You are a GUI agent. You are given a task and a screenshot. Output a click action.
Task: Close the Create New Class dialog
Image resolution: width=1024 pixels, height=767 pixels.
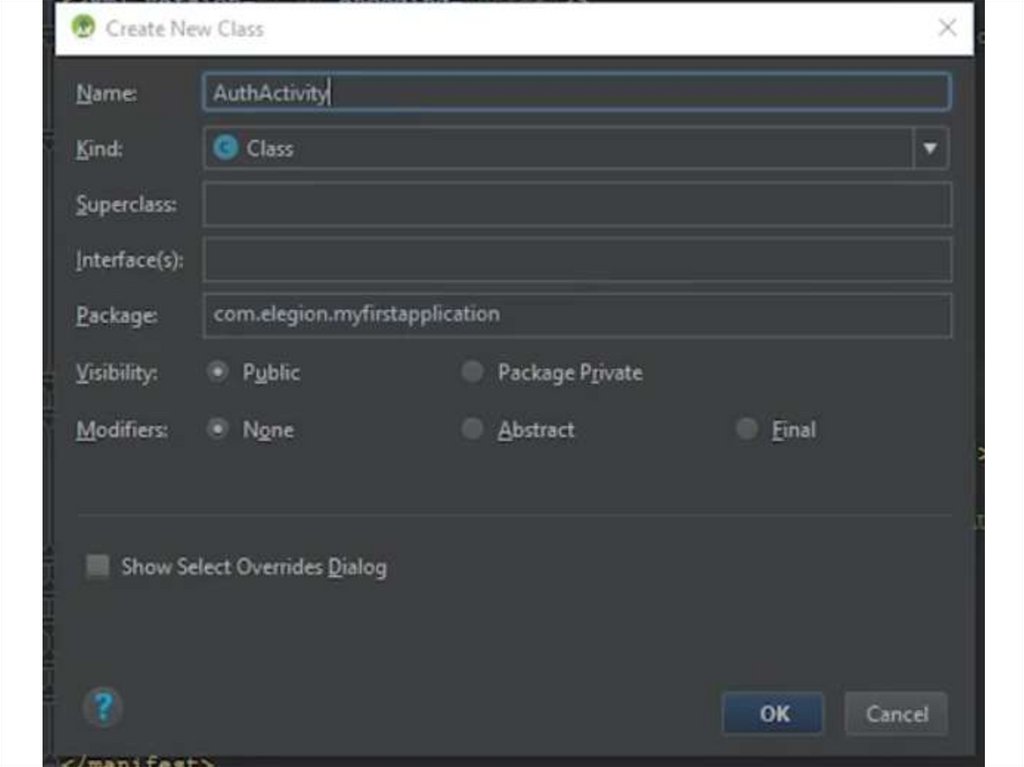(947, 27)
